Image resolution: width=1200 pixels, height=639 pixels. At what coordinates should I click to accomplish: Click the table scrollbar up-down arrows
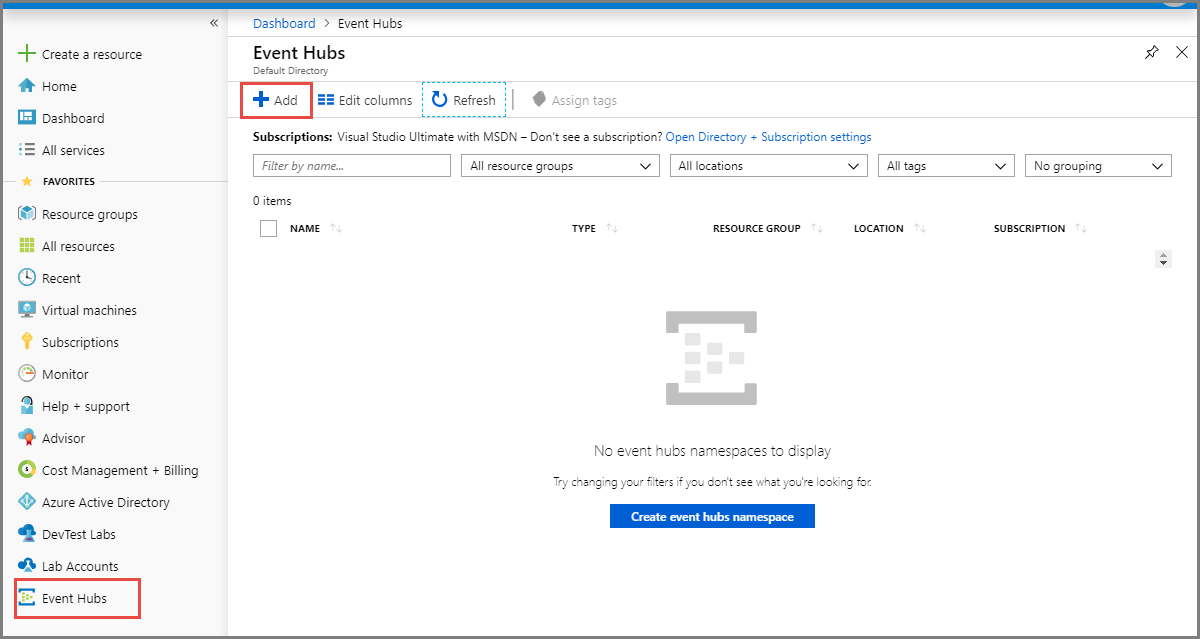1163,259
